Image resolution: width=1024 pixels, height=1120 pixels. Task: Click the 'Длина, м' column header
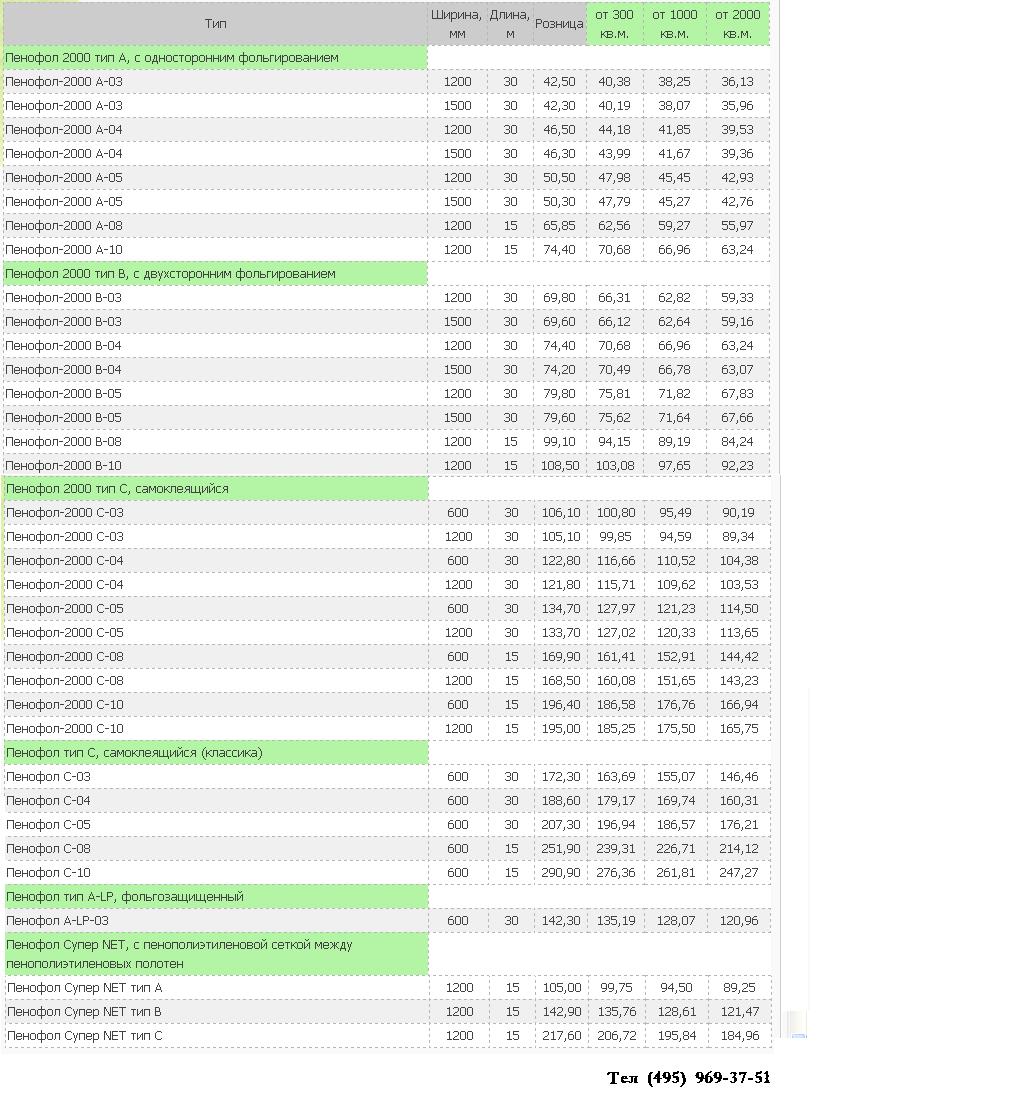click(x=509, y=24)
